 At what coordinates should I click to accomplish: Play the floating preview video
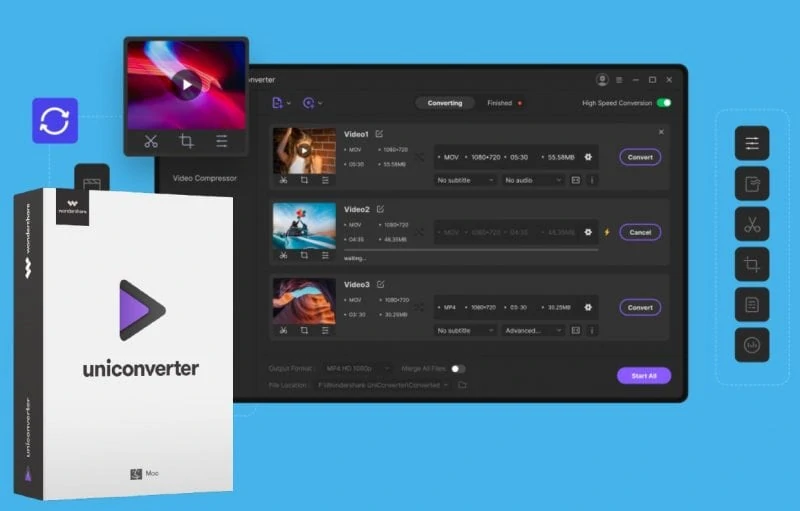(x=186, y=85)
